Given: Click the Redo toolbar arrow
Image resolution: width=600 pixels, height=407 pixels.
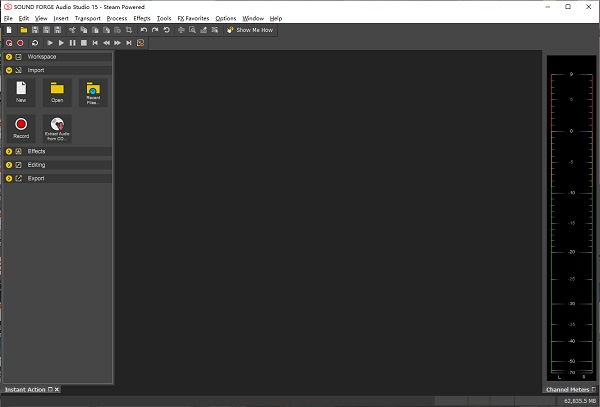Looking at the screenshot, I should coord(155,30).
